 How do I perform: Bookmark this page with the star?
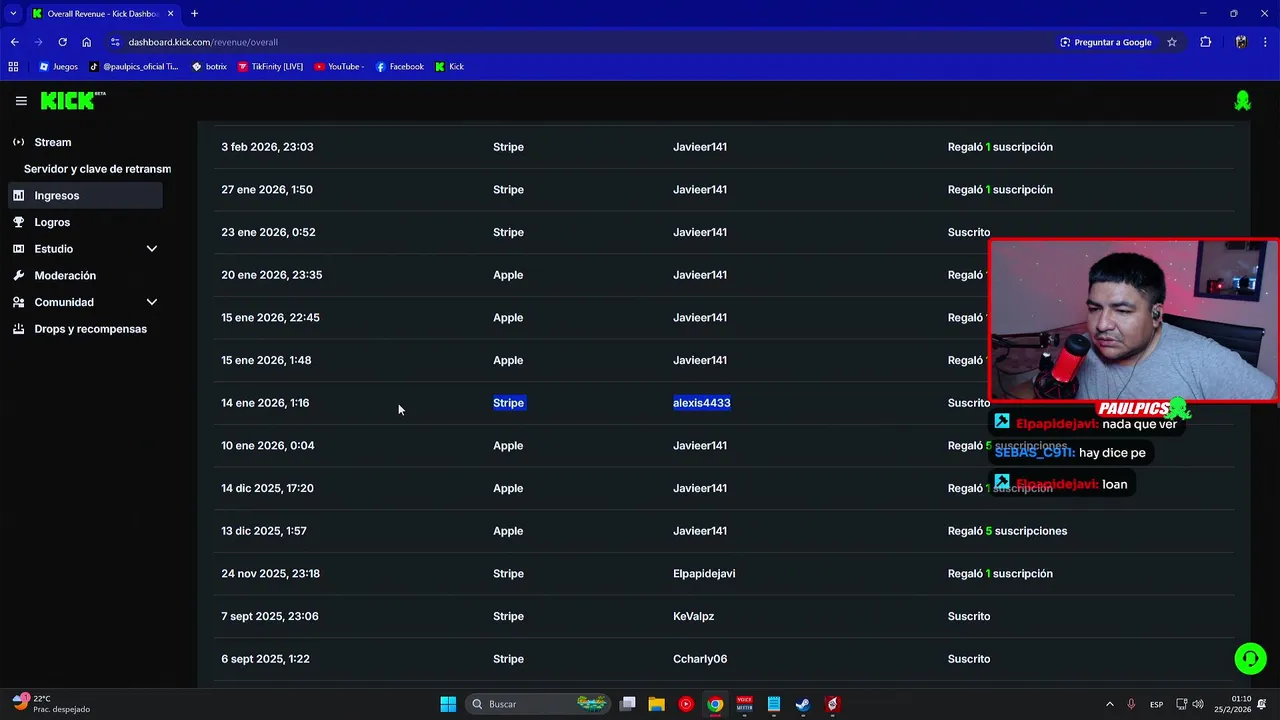pos(1172,42)
